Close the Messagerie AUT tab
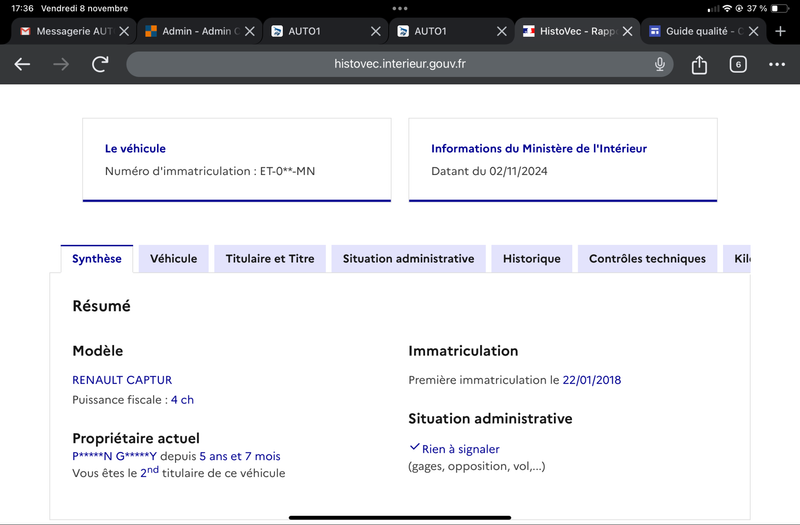The image size is (800, 525). pyautogui.click(x=124, y=32)
